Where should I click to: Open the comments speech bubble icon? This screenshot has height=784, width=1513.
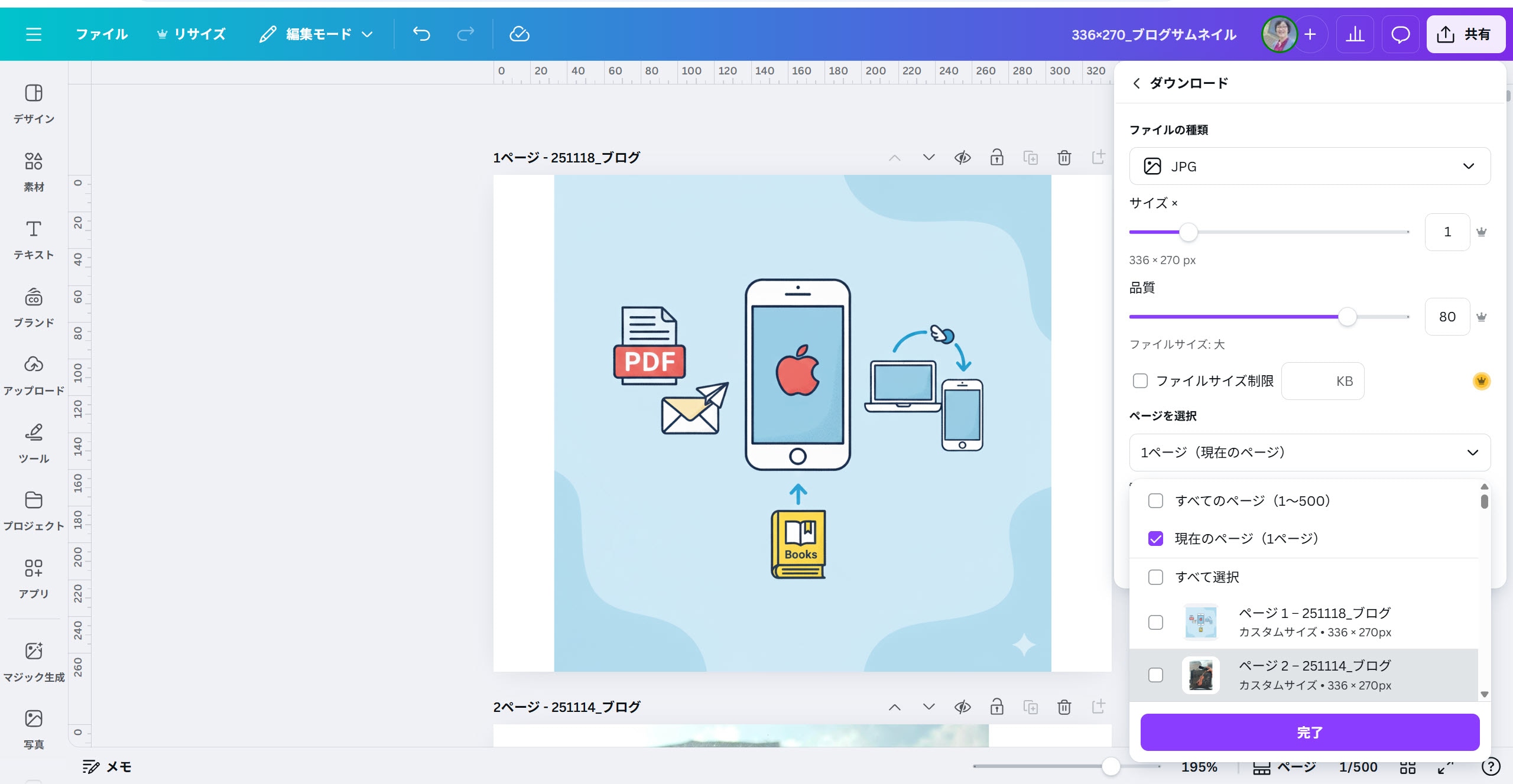coord(1400,34)
